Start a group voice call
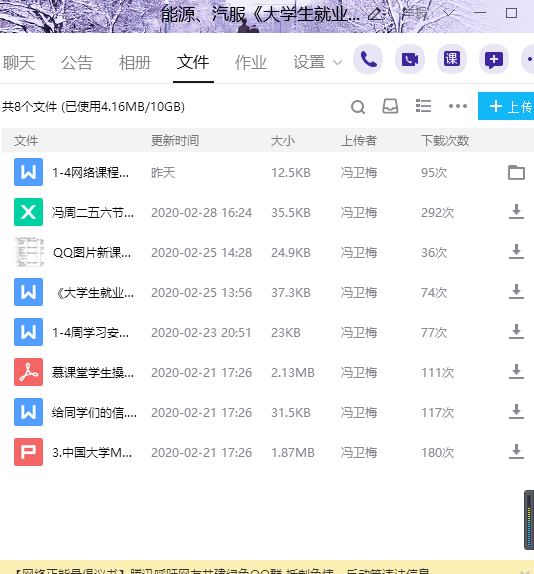Image resolution: width=534 pixels, height=574 pixels. point(368,59)
